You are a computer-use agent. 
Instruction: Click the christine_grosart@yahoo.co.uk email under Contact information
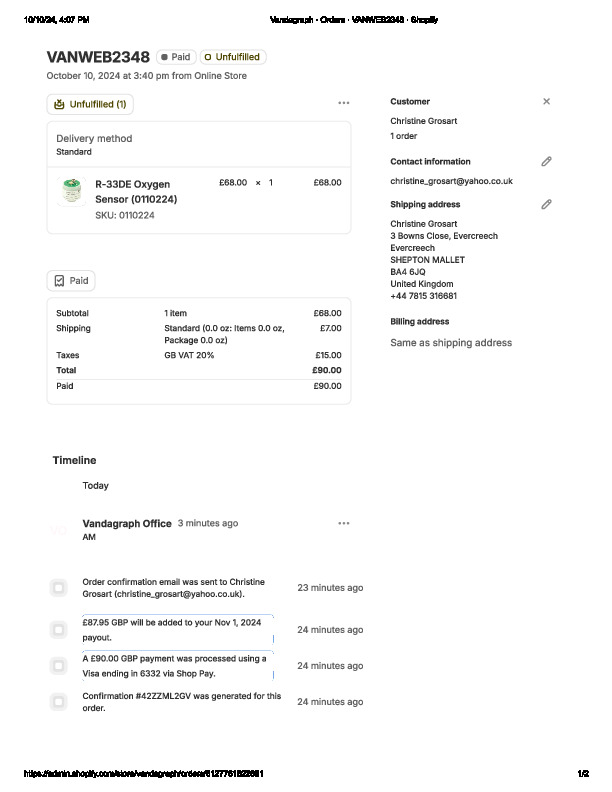pyautogui.click(x=451, y=181)
